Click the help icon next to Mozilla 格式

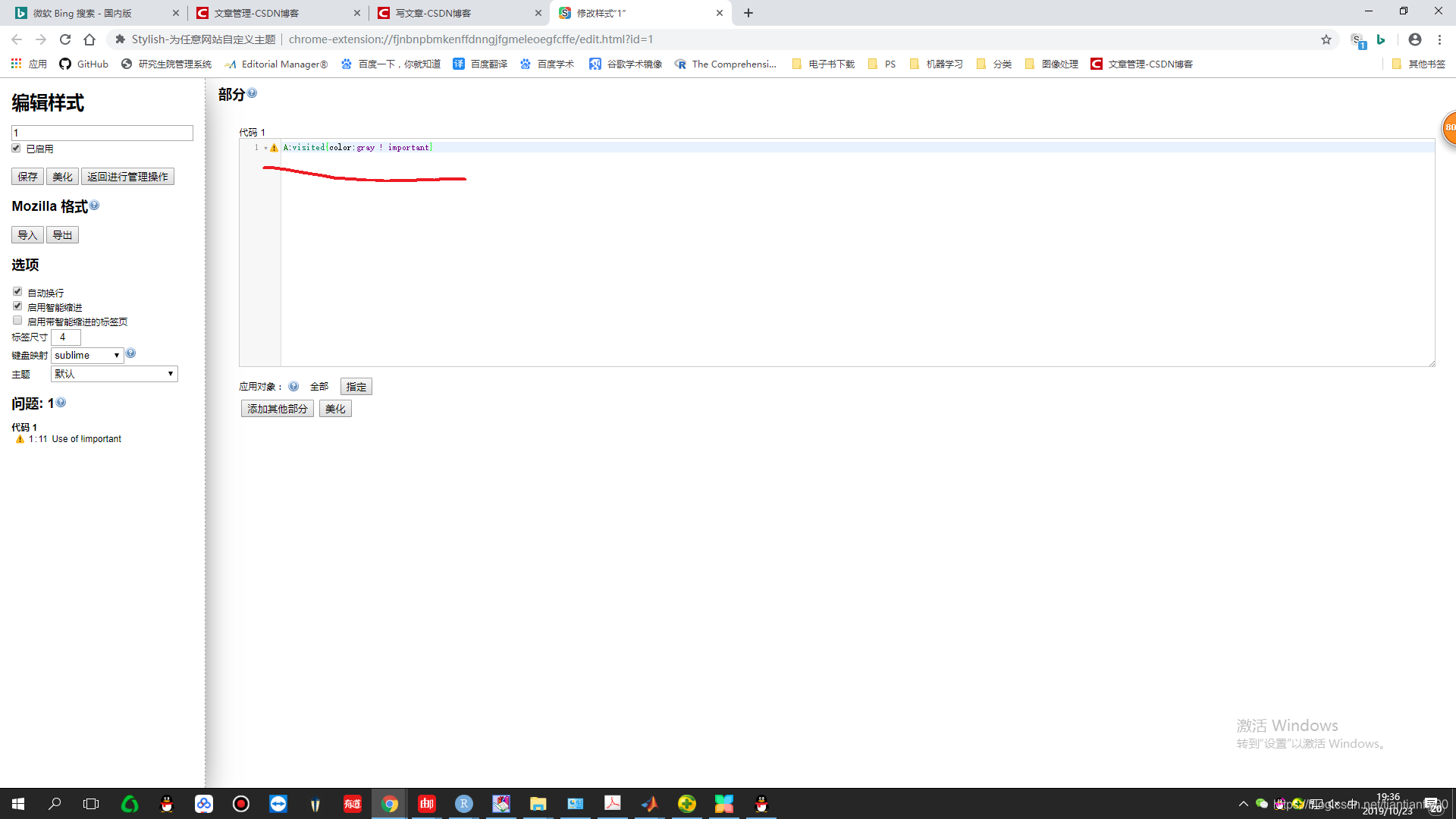[x=95, y=206]
